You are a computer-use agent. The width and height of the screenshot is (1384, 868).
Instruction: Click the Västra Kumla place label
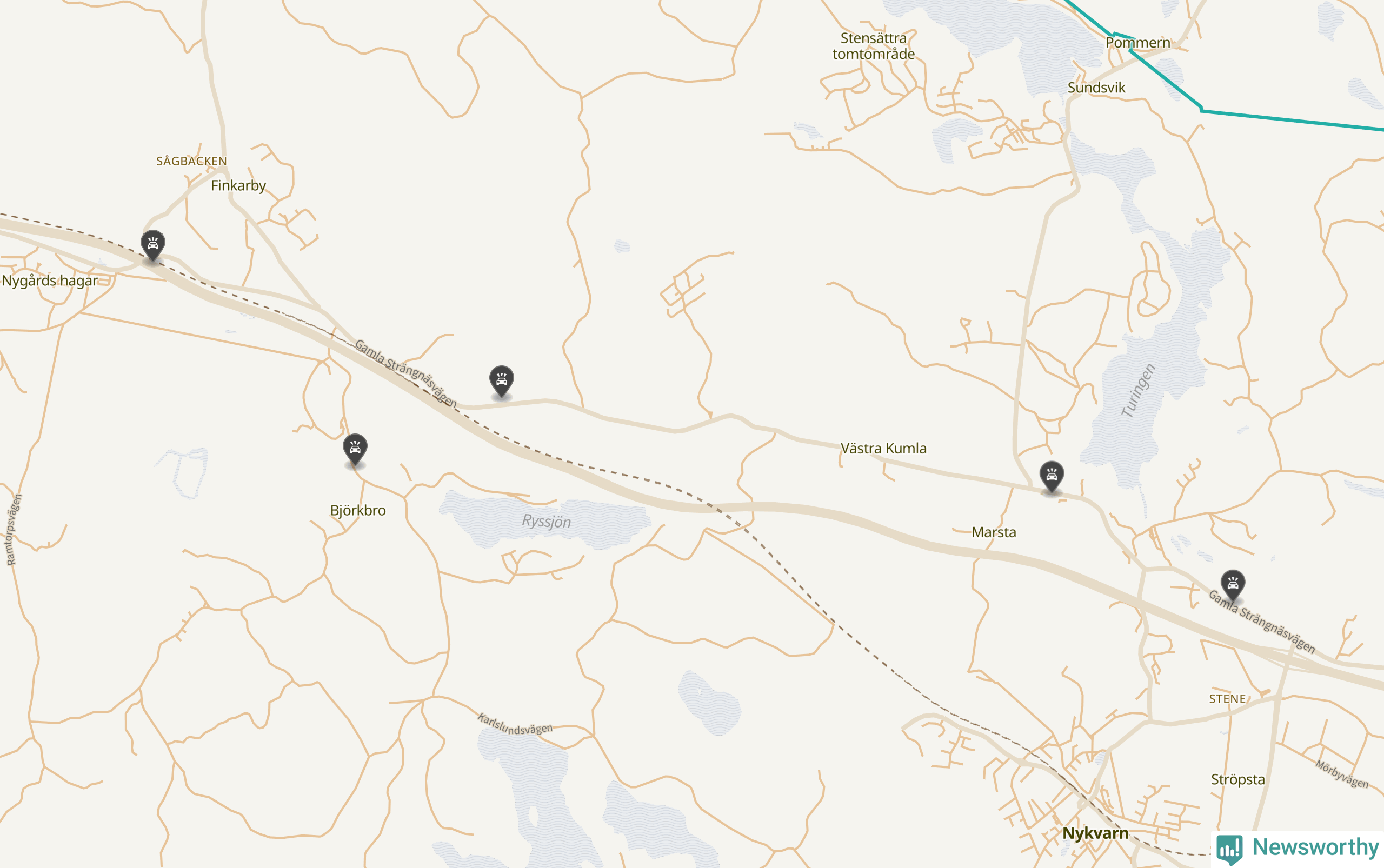pos(883,449)
